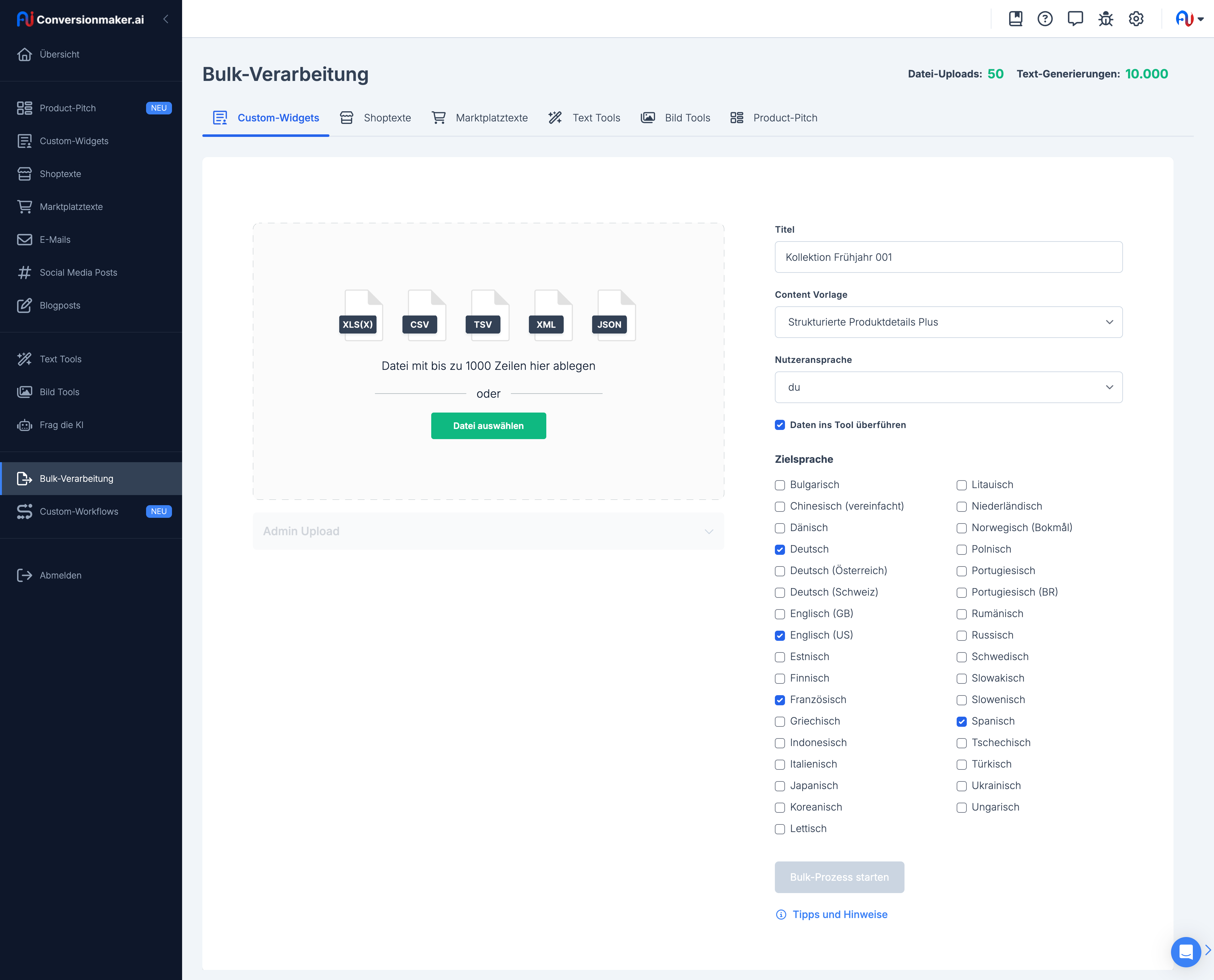
Task: Uncheck the Deutsch language checkbox
Action: [x=780, y=549]
